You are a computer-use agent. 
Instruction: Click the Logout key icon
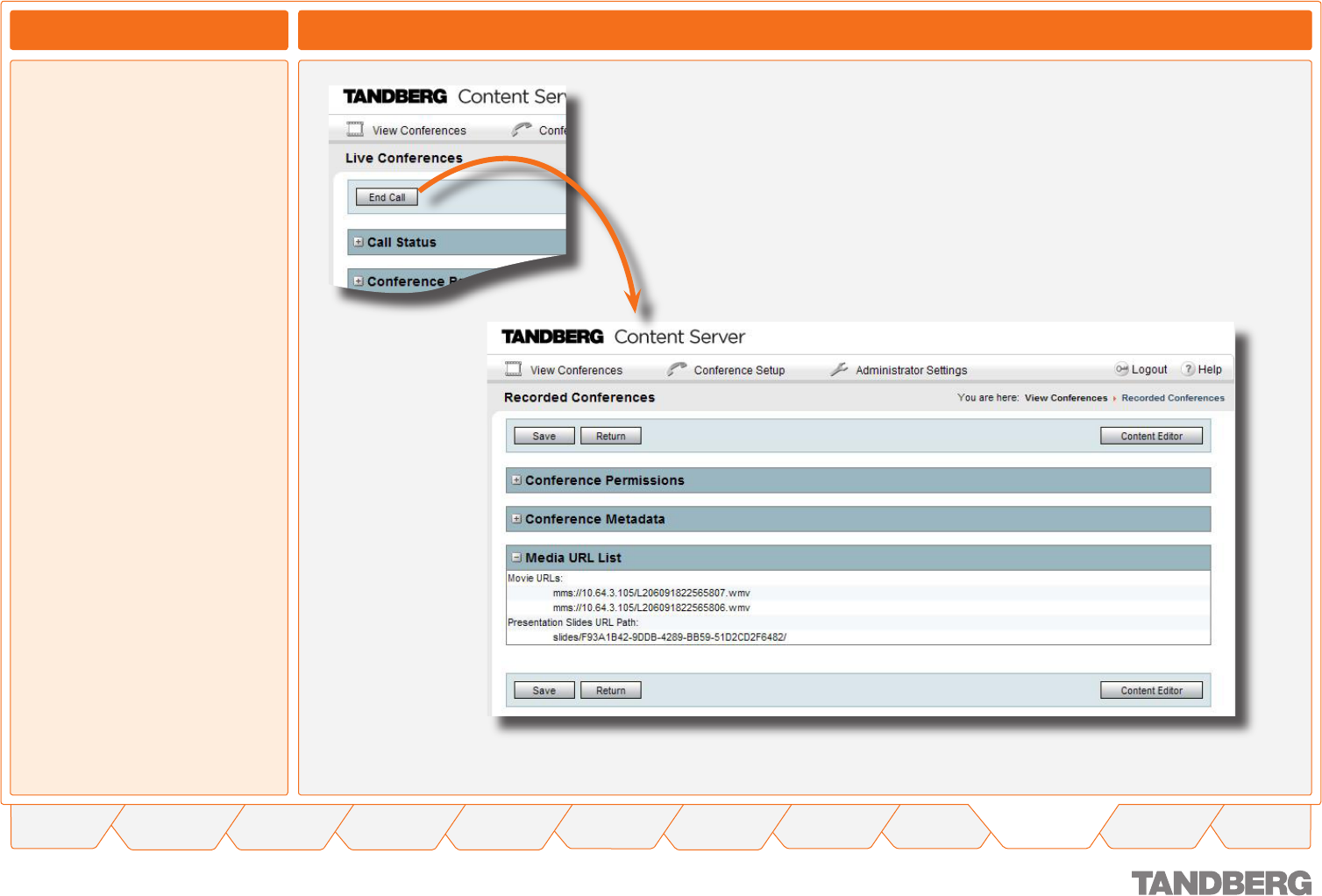coord(1121,369)
